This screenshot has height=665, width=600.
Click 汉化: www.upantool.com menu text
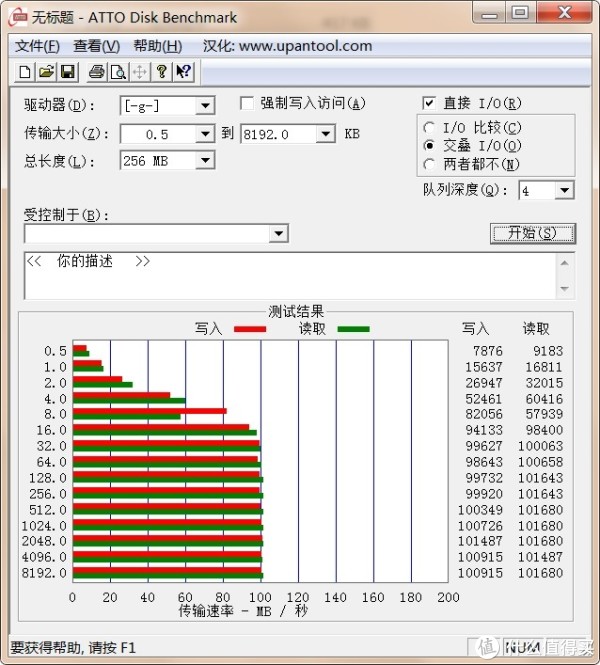(287, 46)
